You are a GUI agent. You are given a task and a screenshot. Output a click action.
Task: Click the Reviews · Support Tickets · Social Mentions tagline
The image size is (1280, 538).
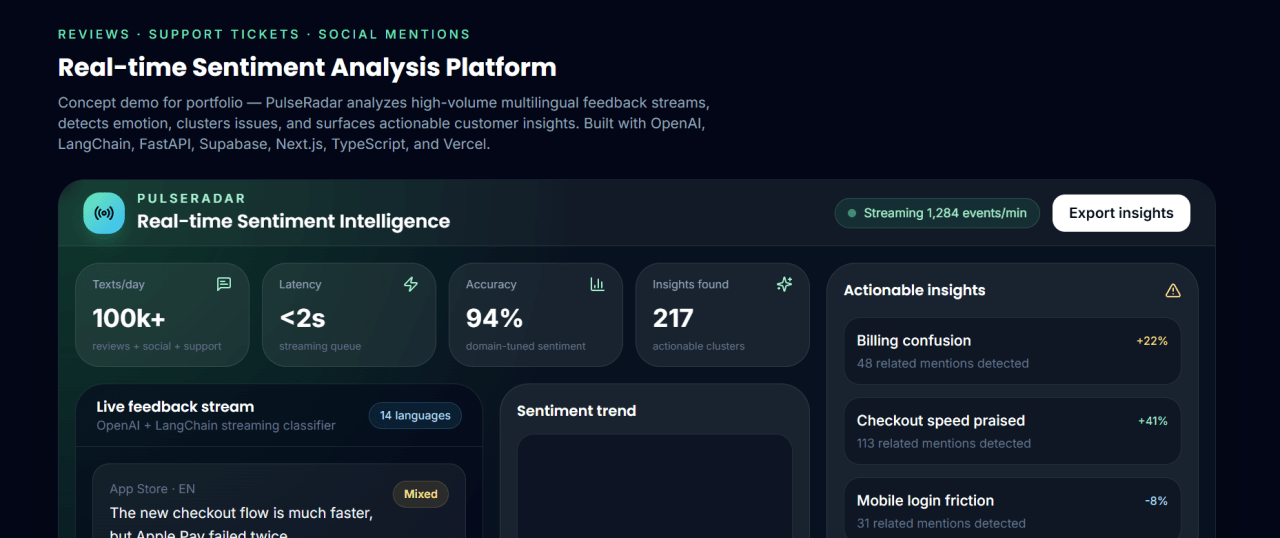(264, 34)
